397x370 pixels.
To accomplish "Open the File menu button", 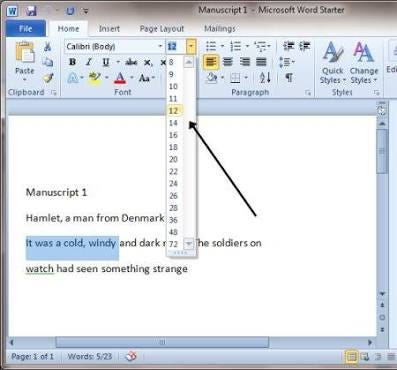I will click(26, 29).
